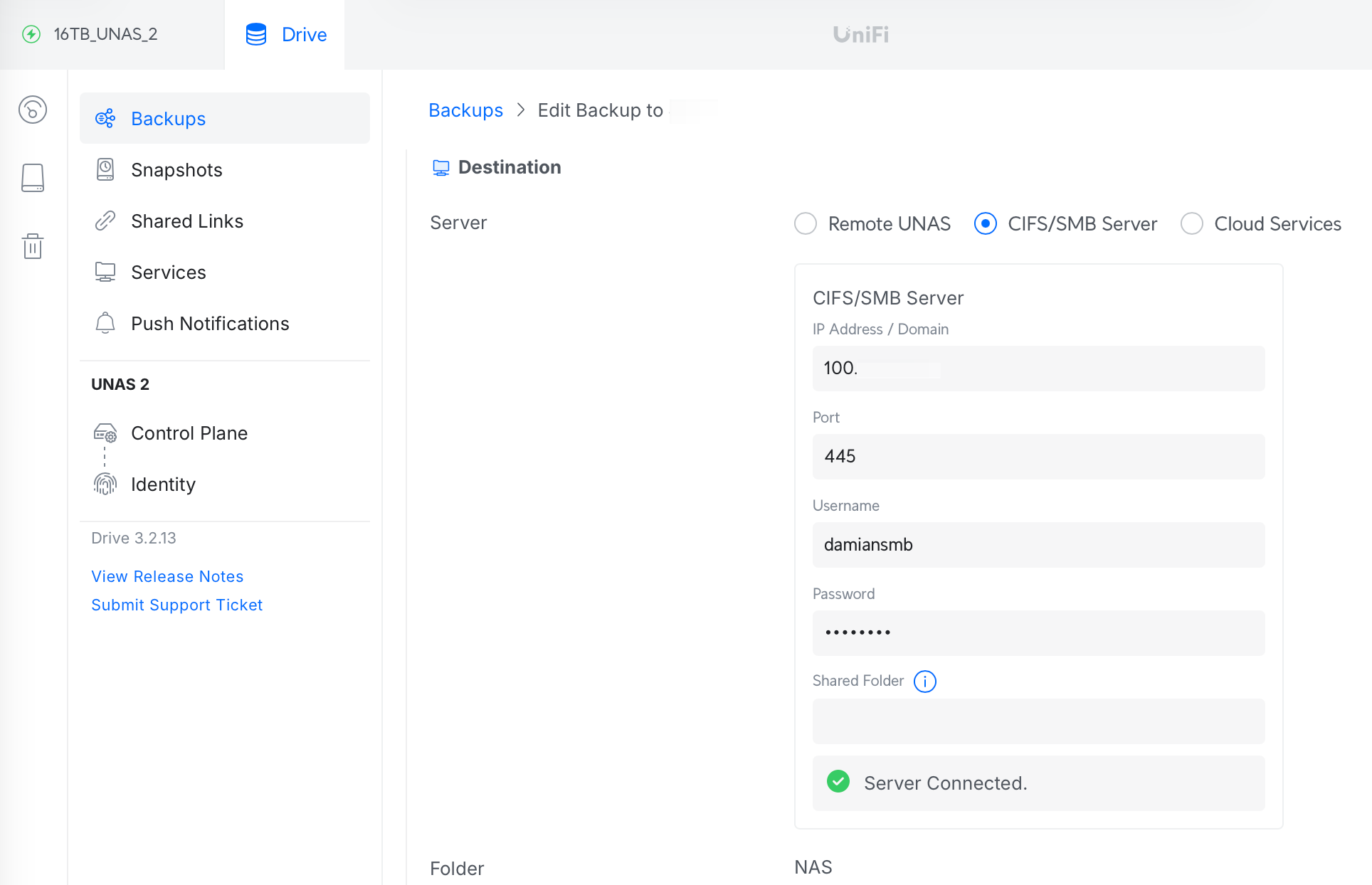Navigate back via the Backups breadcrumb
The width and height of the screenshot is (1372, 885).
pos(465,110)
